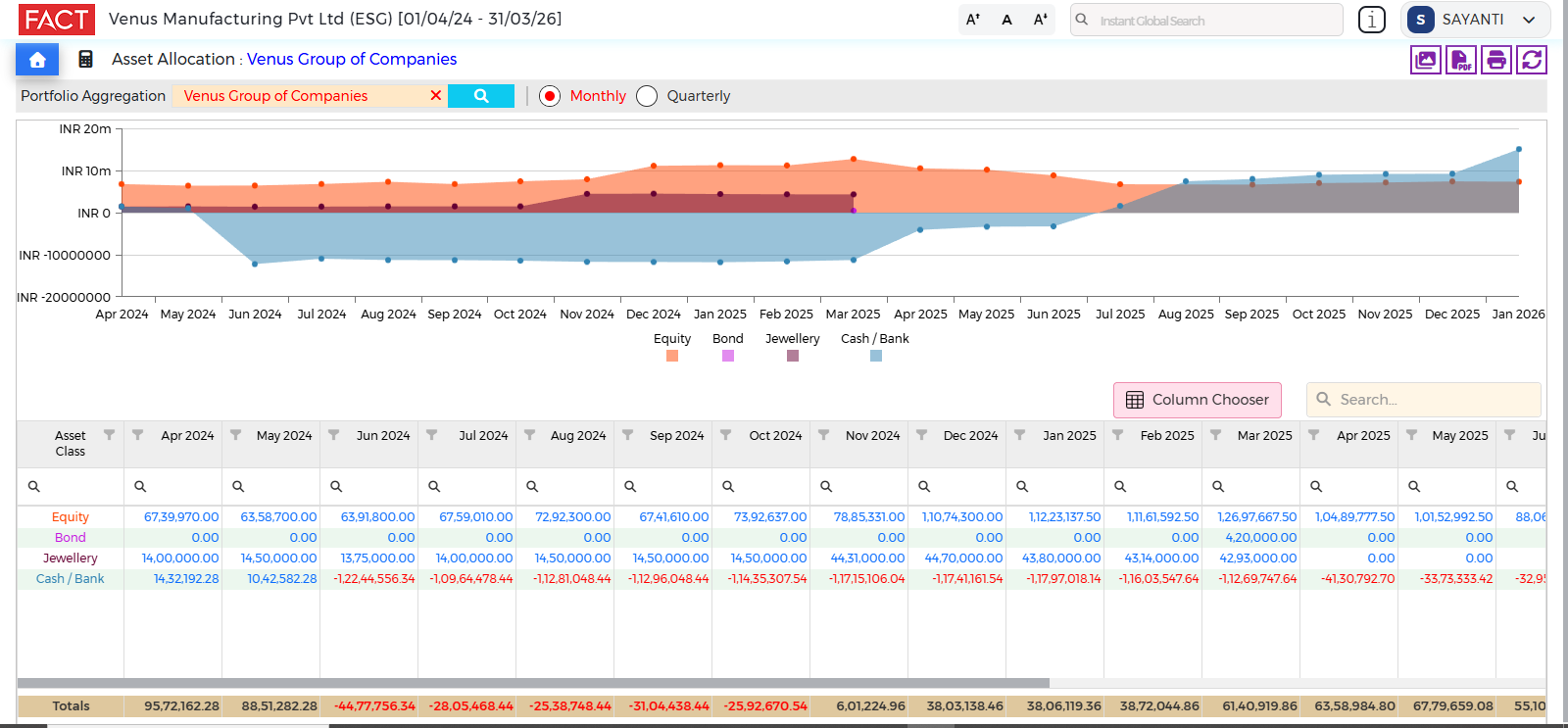
Task: Open filter icon on Jul 2024 column
Action: (x=432, y=435)
